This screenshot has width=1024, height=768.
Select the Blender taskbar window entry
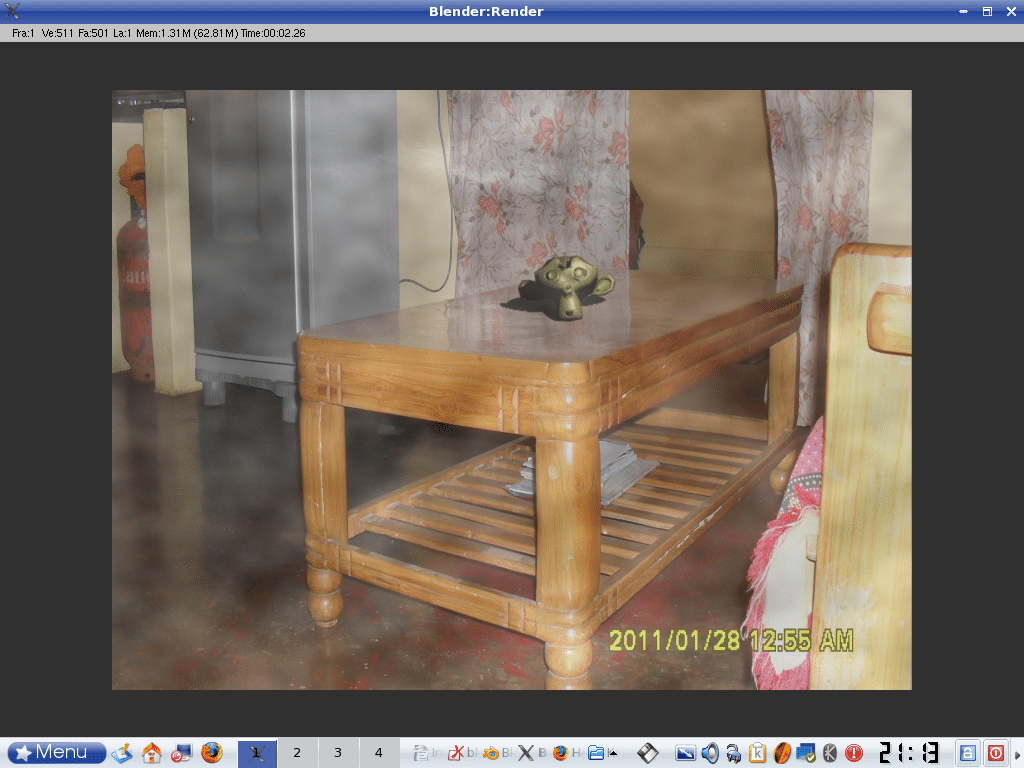click(x=498, y=753)
